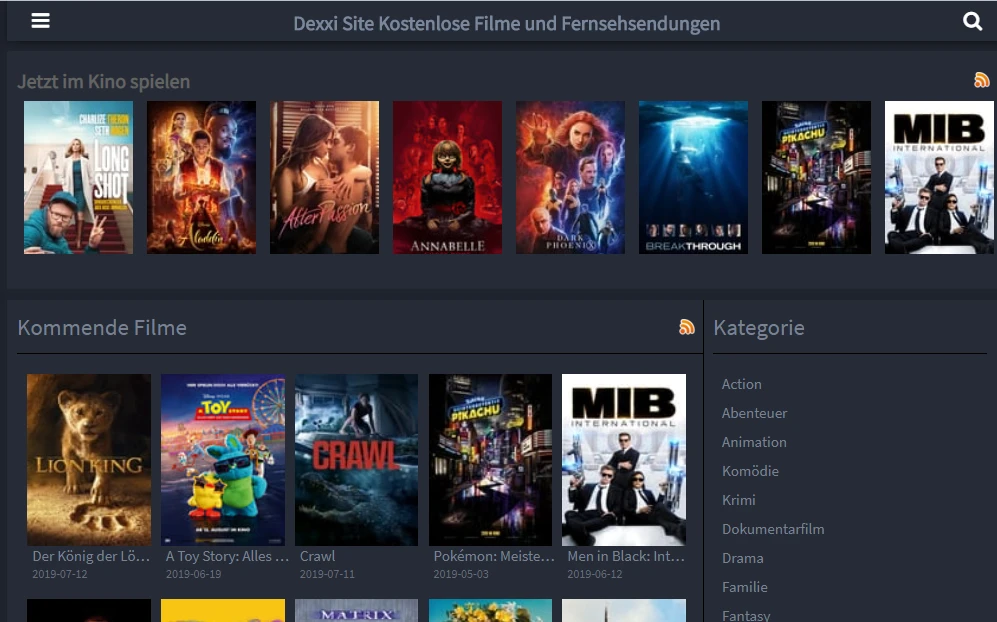
Task: Click the Dark Phoenix poster
Action: (570, 177)
